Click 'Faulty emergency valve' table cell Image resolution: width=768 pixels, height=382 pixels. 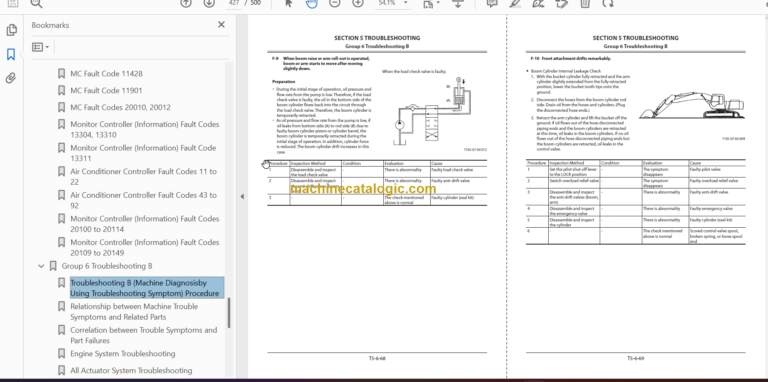pos(717,211)
